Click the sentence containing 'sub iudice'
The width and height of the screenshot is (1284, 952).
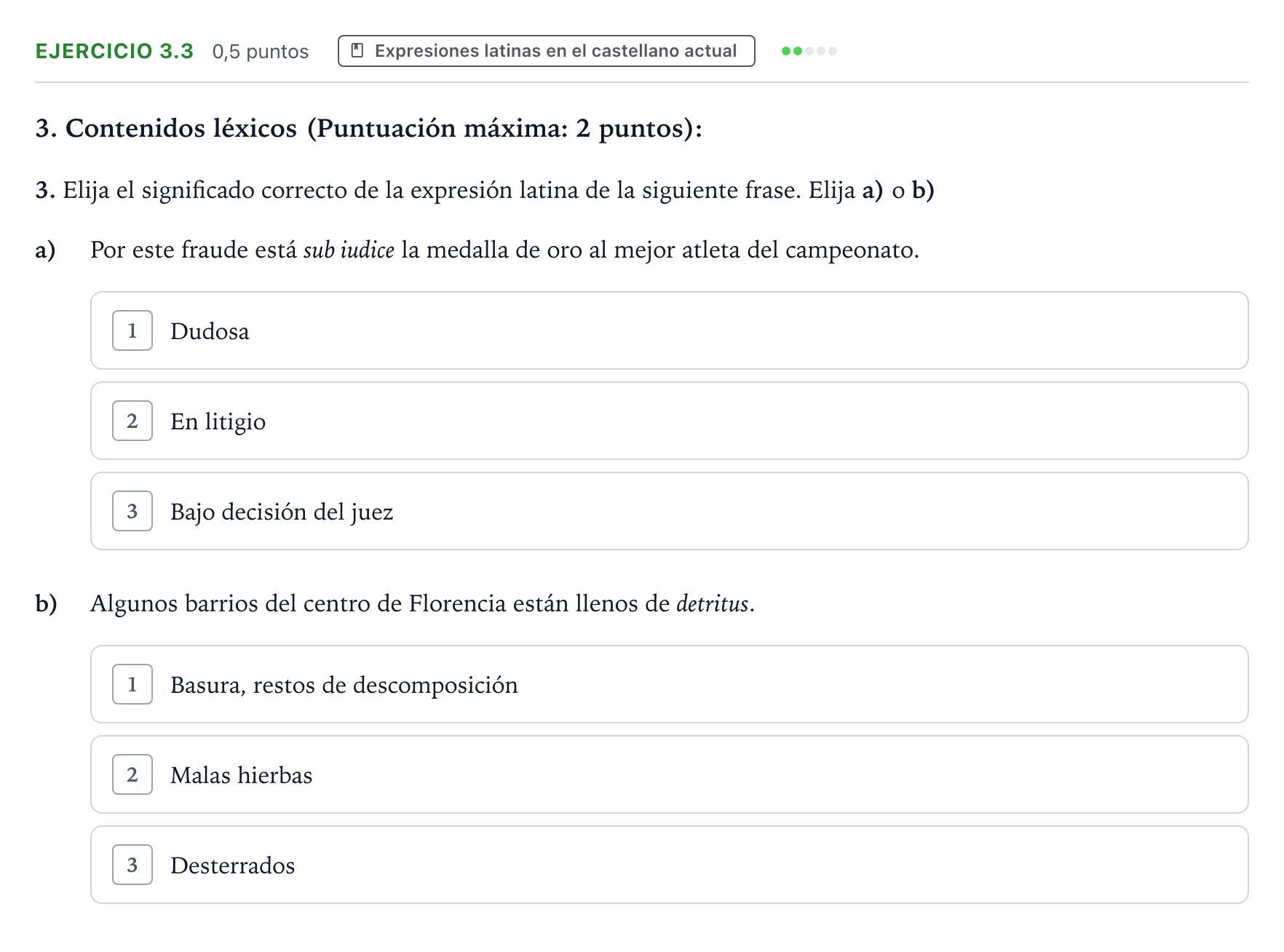pos(504,250)
